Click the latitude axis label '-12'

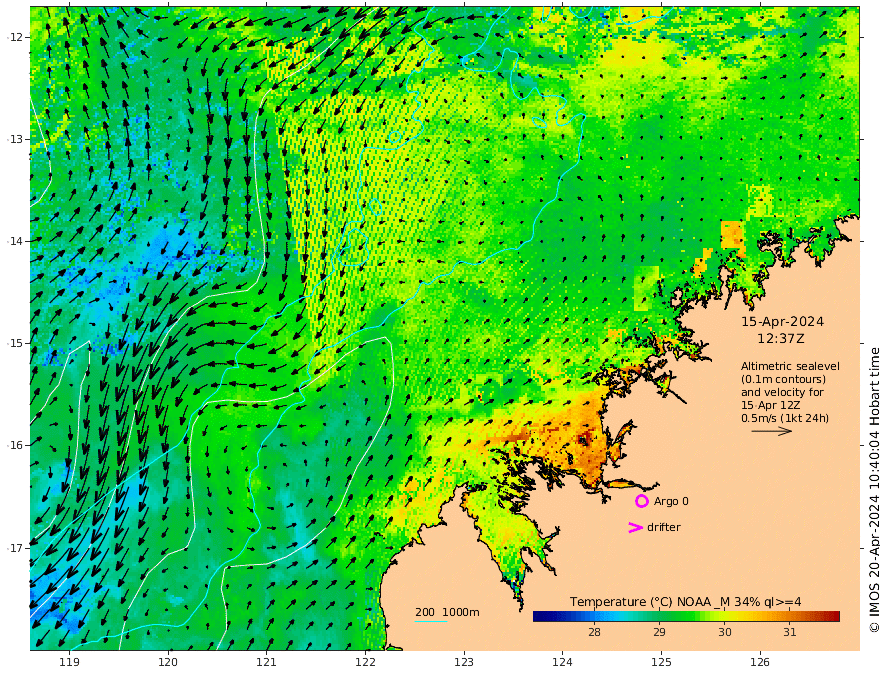coord(15,37)
